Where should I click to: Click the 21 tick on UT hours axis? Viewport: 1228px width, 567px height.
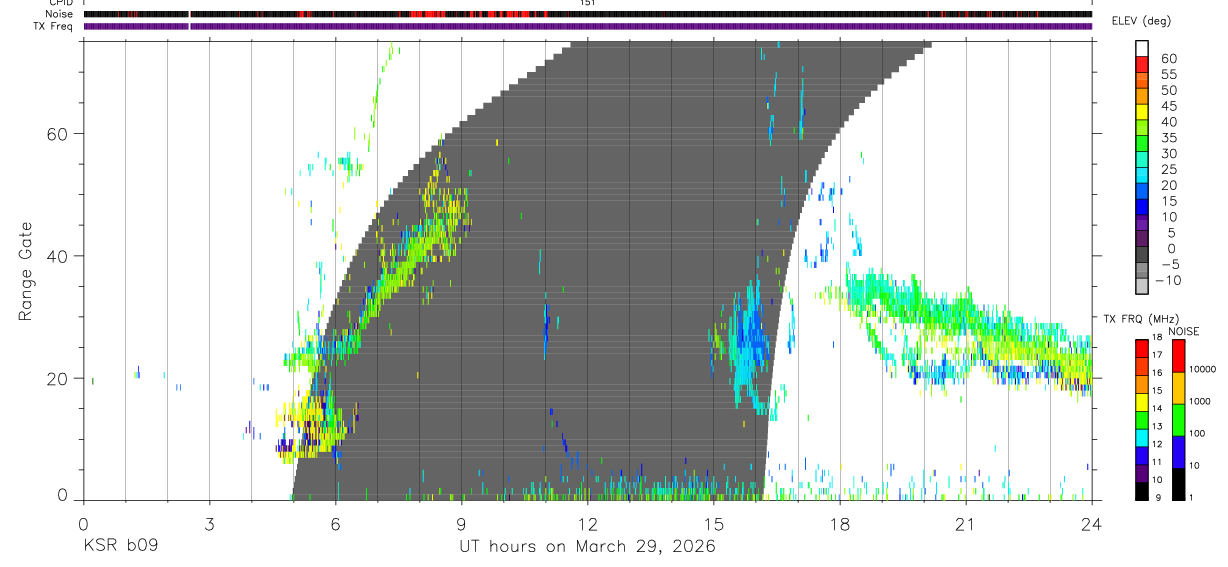tap(966, 524)
